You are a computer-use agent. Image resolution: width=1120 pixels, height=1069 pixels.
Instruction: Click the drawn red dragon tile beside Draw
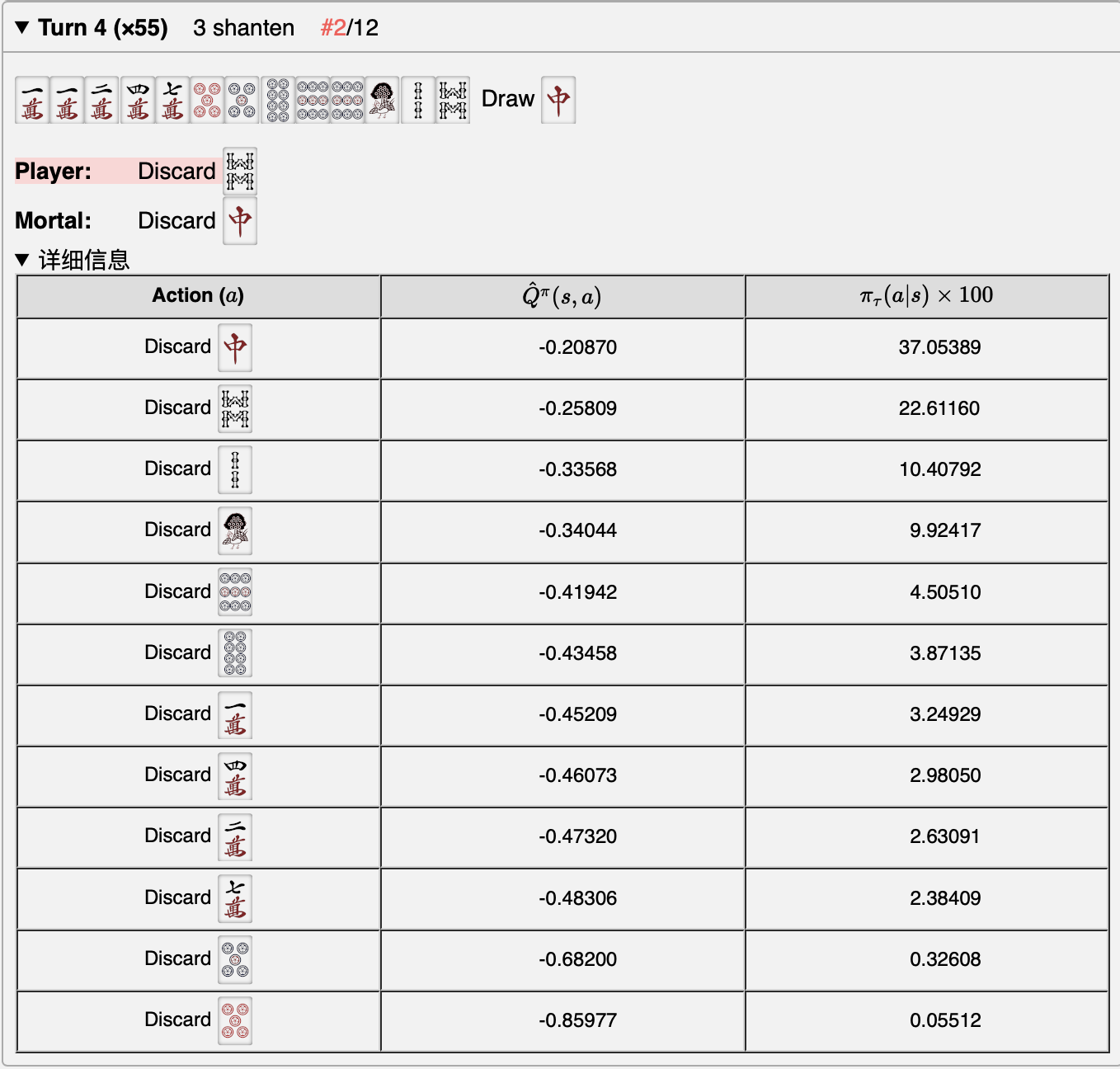point(558,101)
